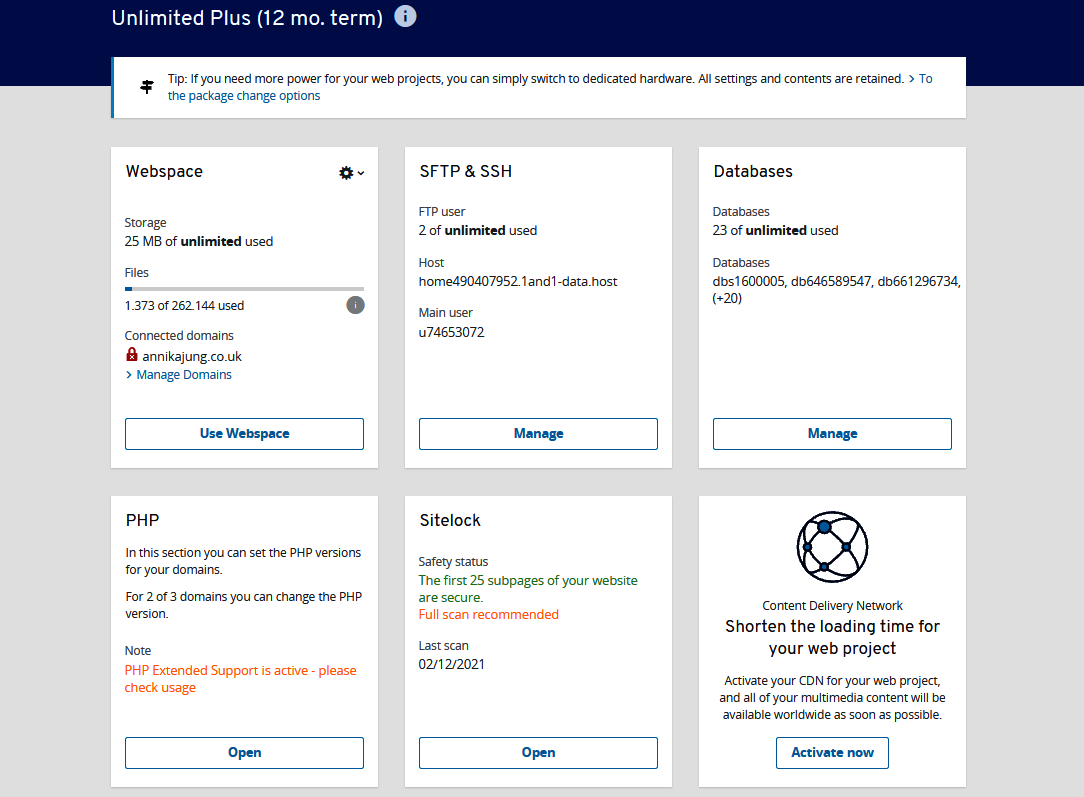Image resolution: width=1084 pixels, height=797 pixels.
Task: Open the Sitelock panel
Action: coord(538,752)
